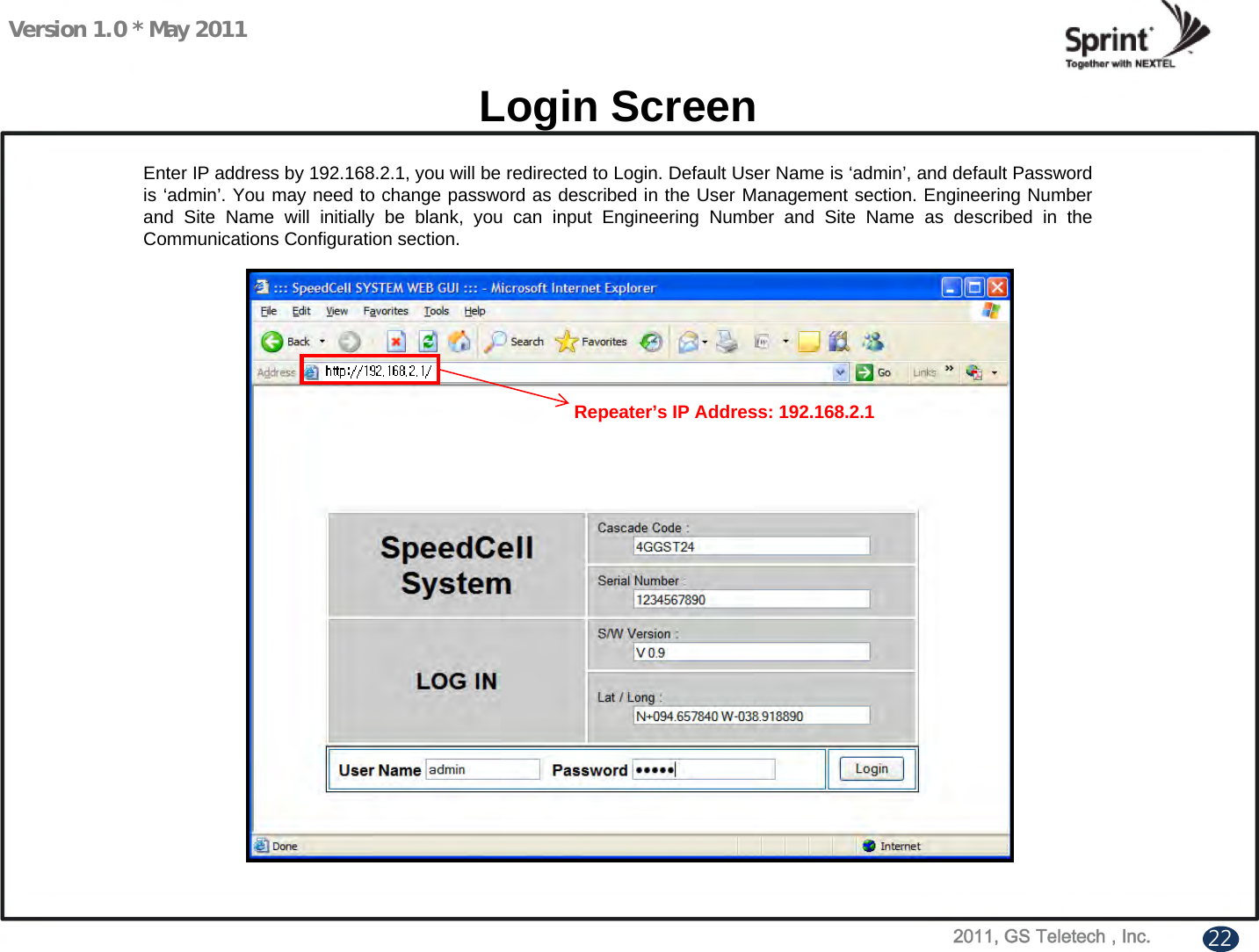This screenshot has width=1259, height=952.
Task: Click the Serial Number field
Action: point(751,599)
